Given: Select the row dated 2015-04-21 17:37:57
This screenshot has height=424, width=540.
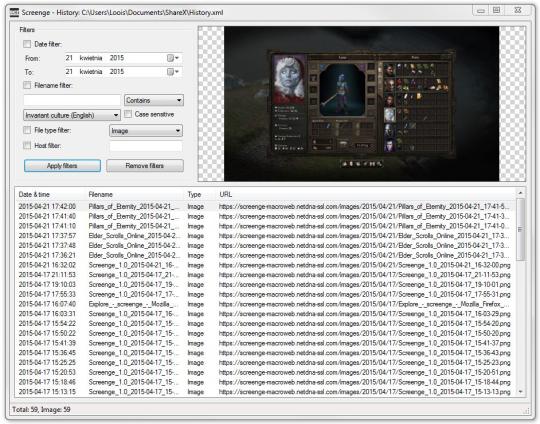Looking at the screenshot, I should tap(265, 236).
